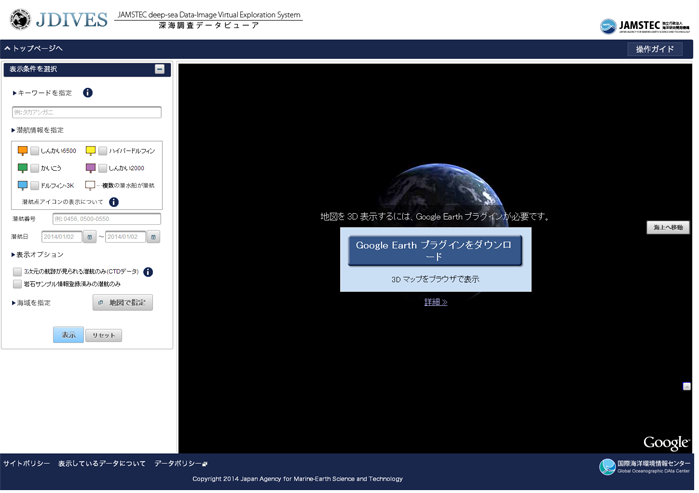
Task: Click the yellow ハイパードルフィン marker icon
Action: 90,151
